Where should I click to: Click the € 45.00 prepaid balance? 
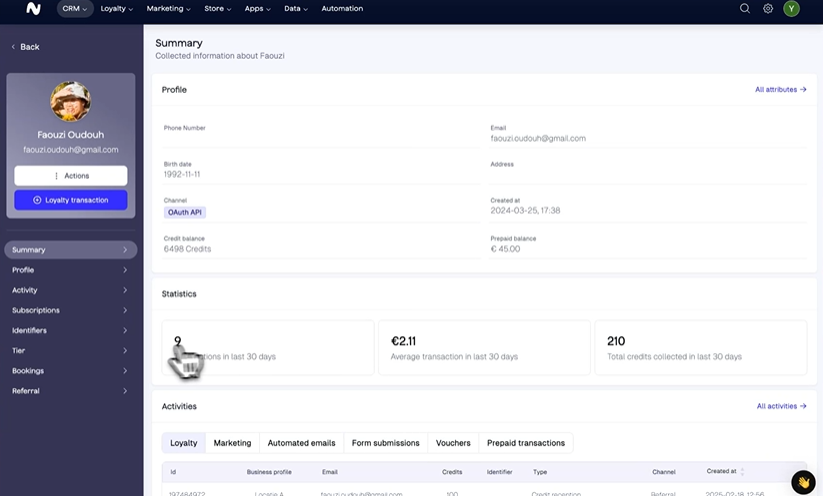point(505,249)
